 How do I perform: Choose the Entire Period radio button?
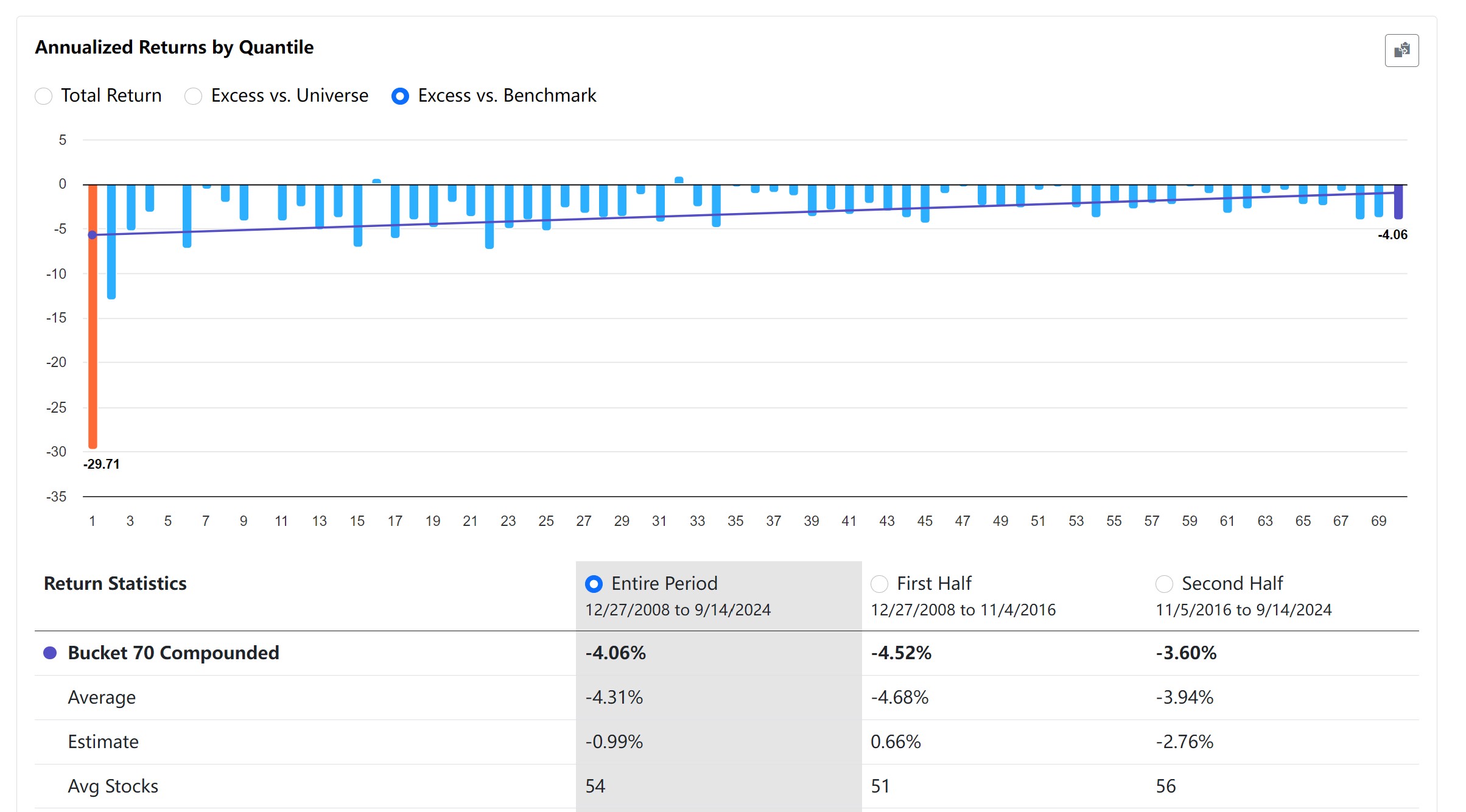[594, 584]
